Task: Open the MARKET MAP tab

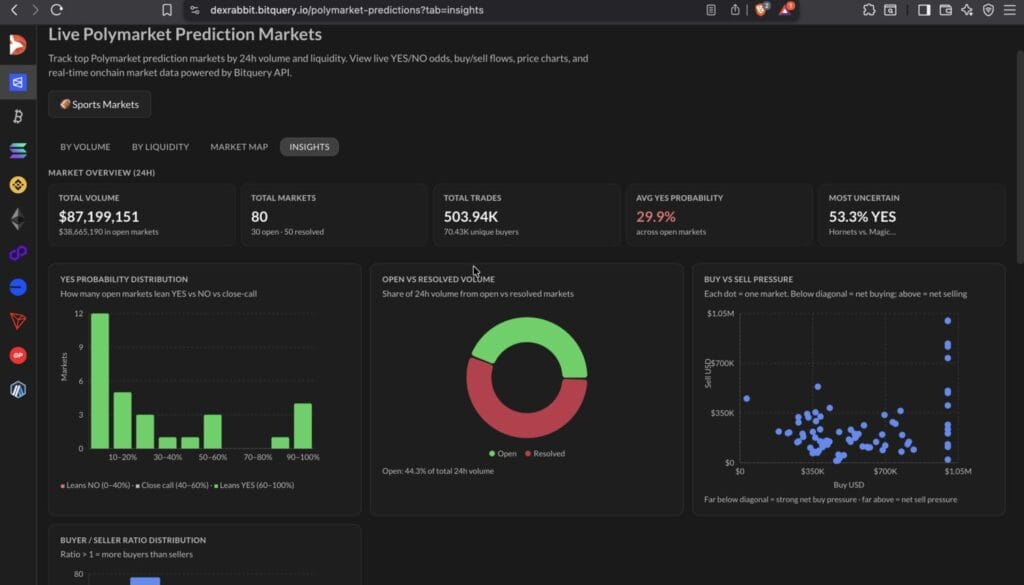Action: tap(239, 146)
